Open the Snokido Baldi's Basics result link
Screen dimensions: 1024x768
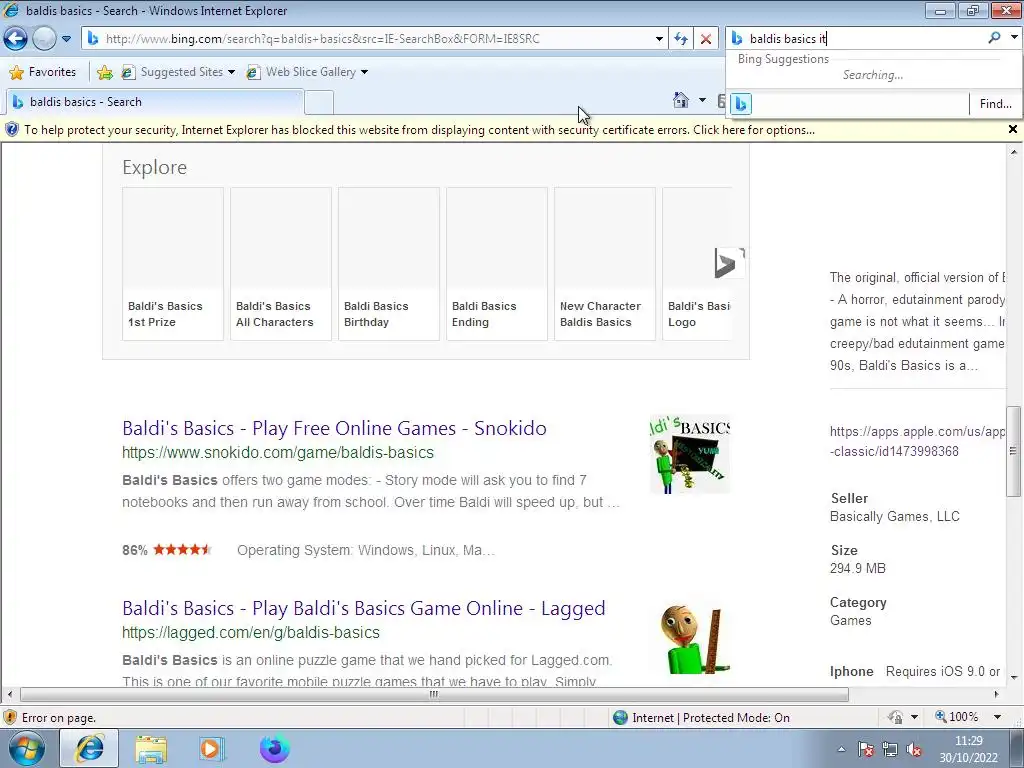pyautogui.click(x=334, y=428)
